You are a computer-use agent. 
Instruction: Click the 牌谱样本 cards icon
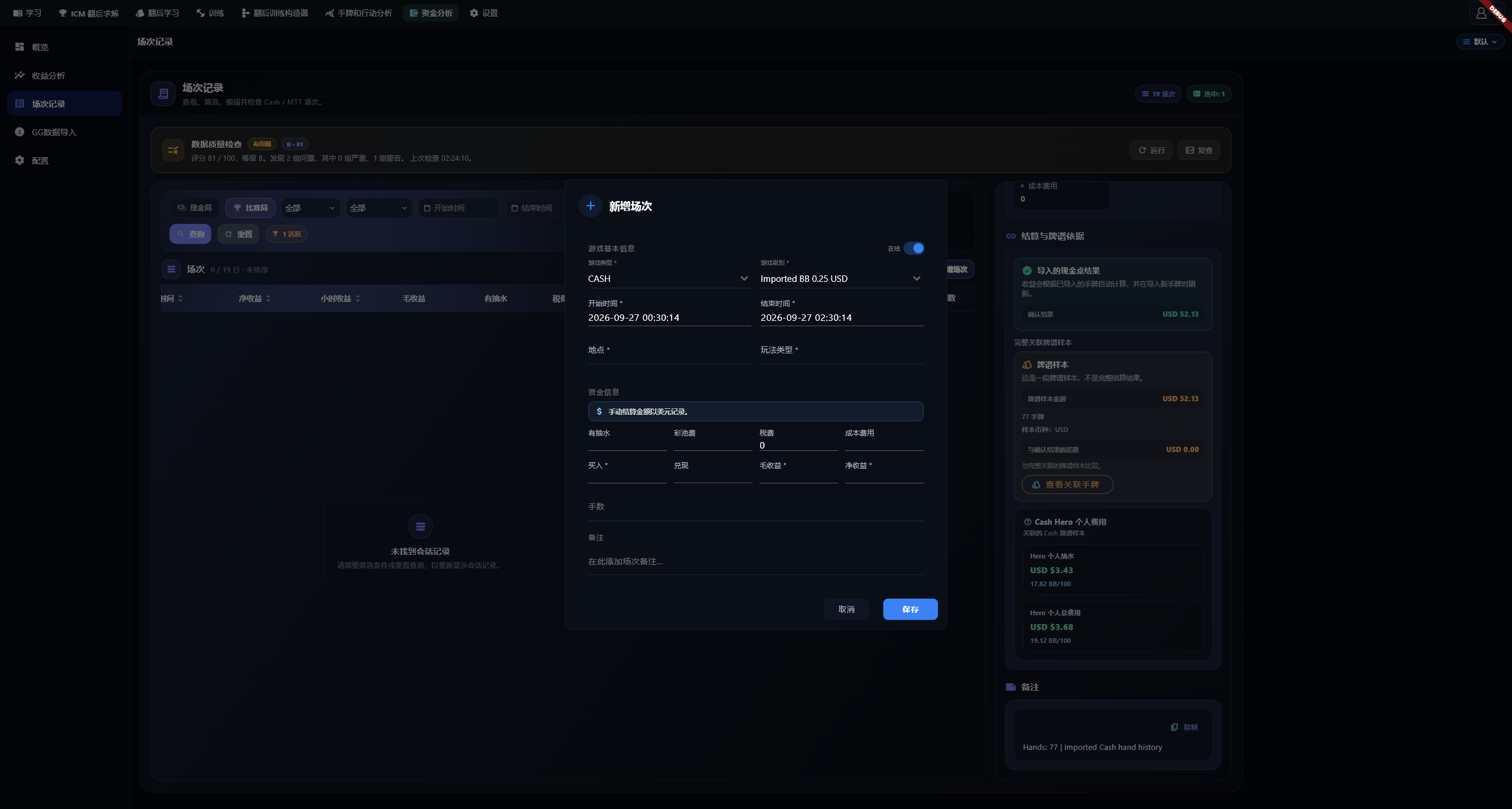[1027, 365]
